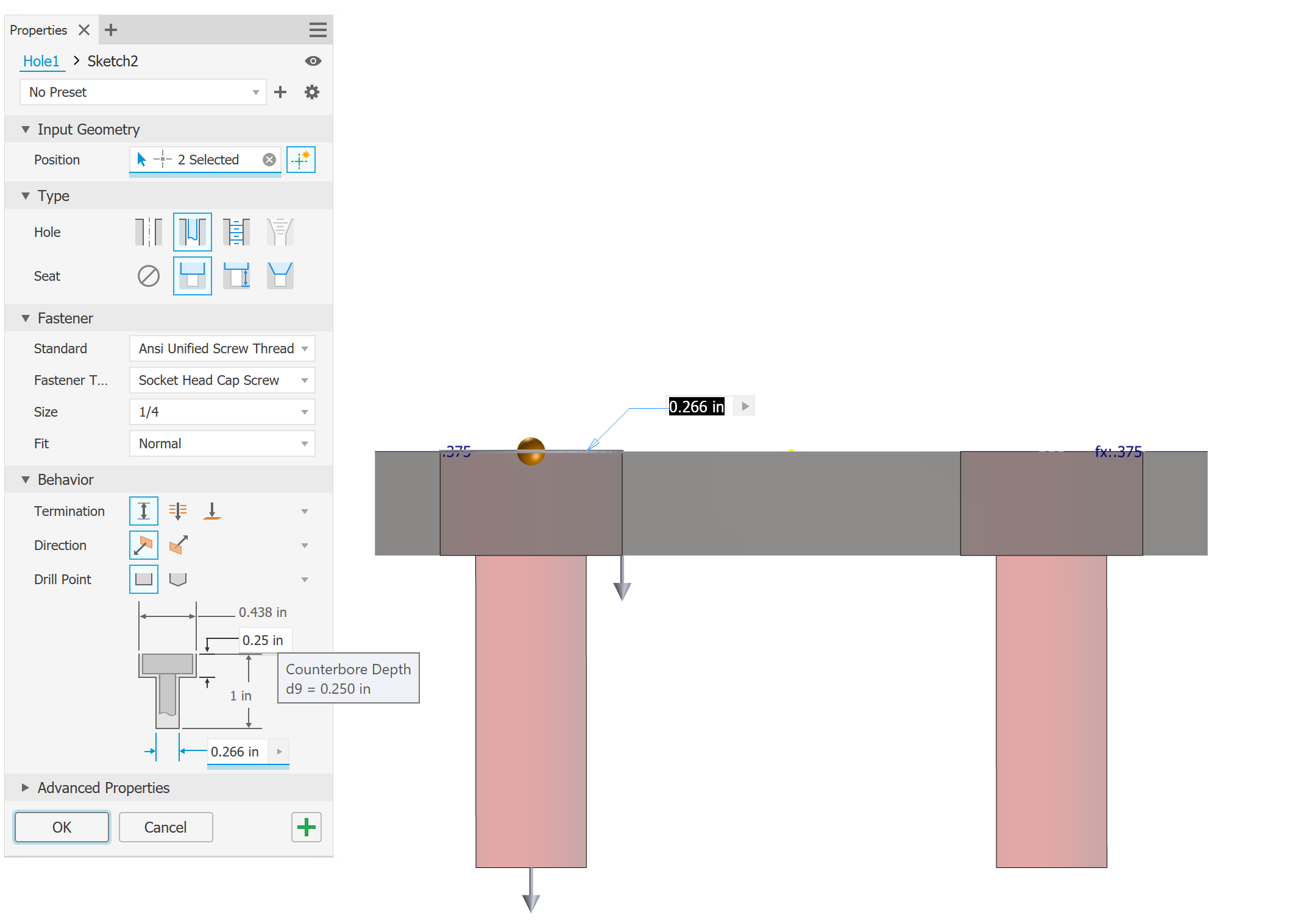Switch to the Properties tab
Screen dimensions: 1295x924
click(38, 29)
